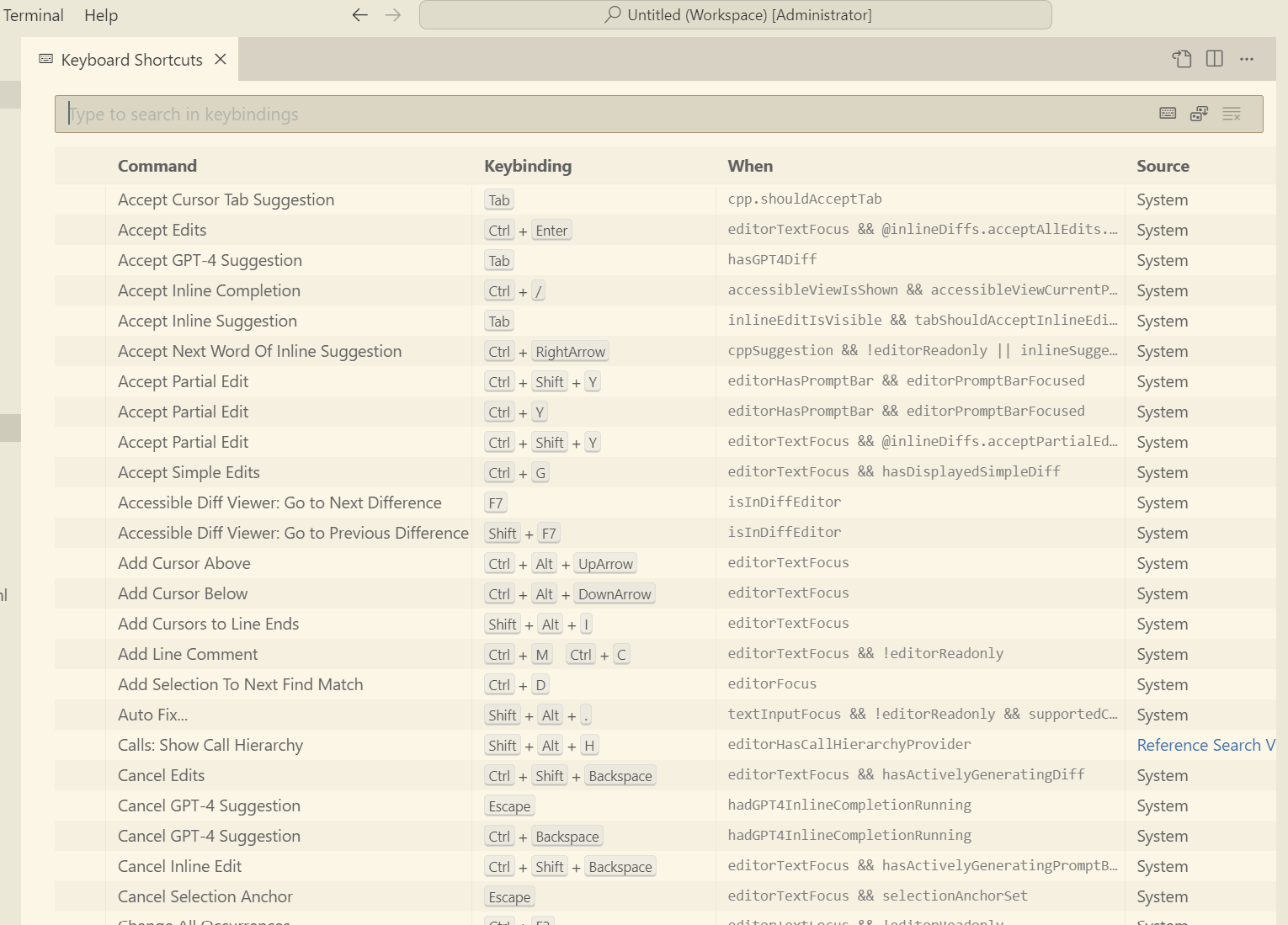
Task: Select the Accept Cursor Tab Suggestion row
Action: click(665, 199)
